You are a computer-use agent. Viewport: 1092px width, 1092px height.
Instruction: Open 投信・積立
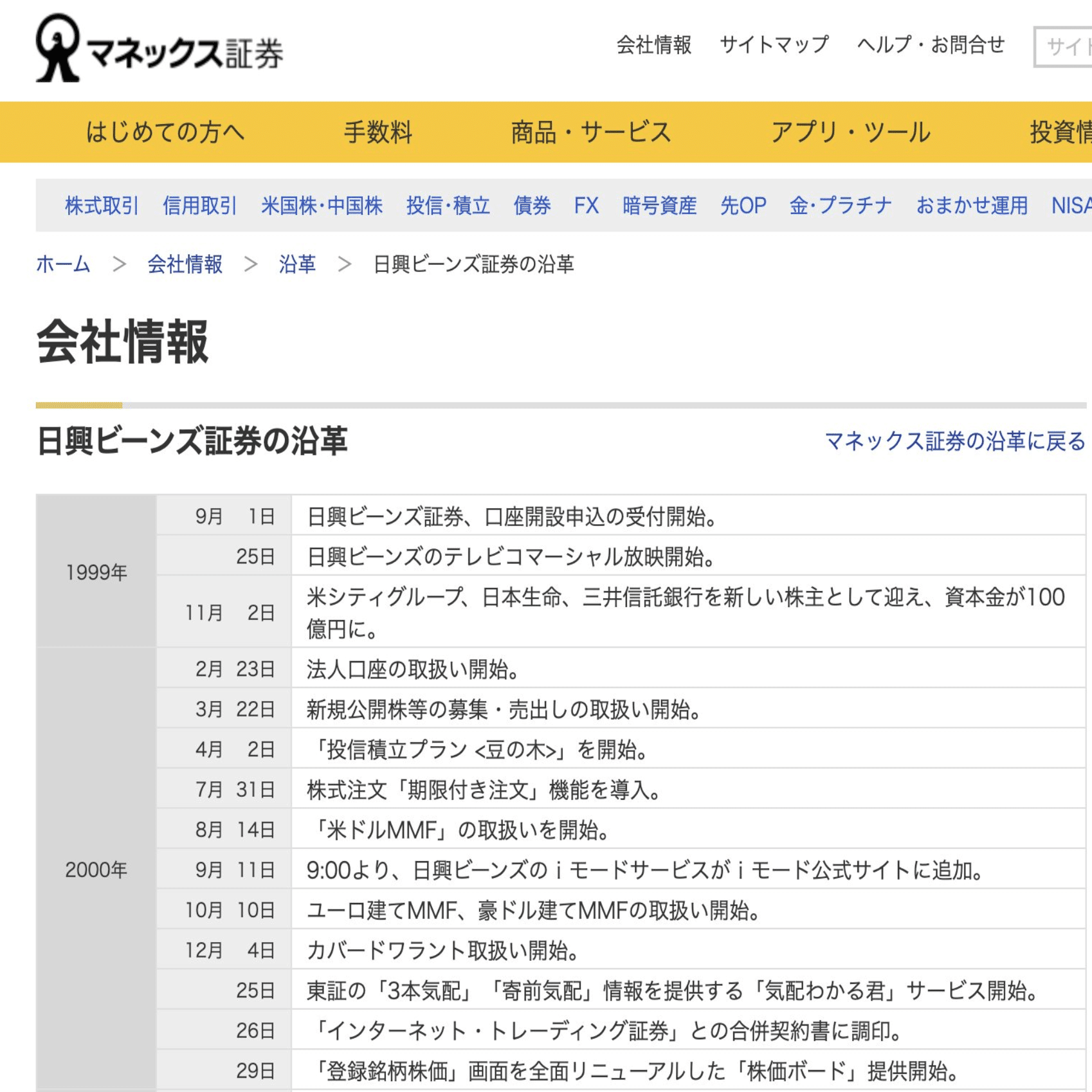pos(447,206)
